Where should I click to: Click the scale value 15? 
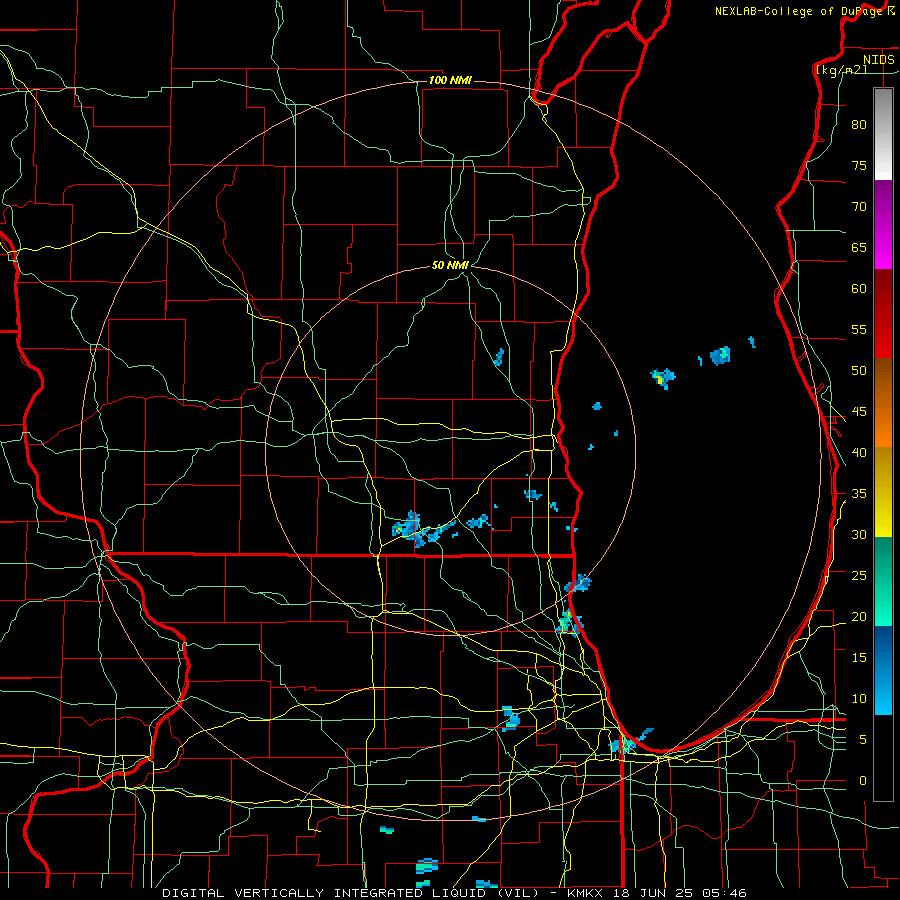tap(859, 658)
